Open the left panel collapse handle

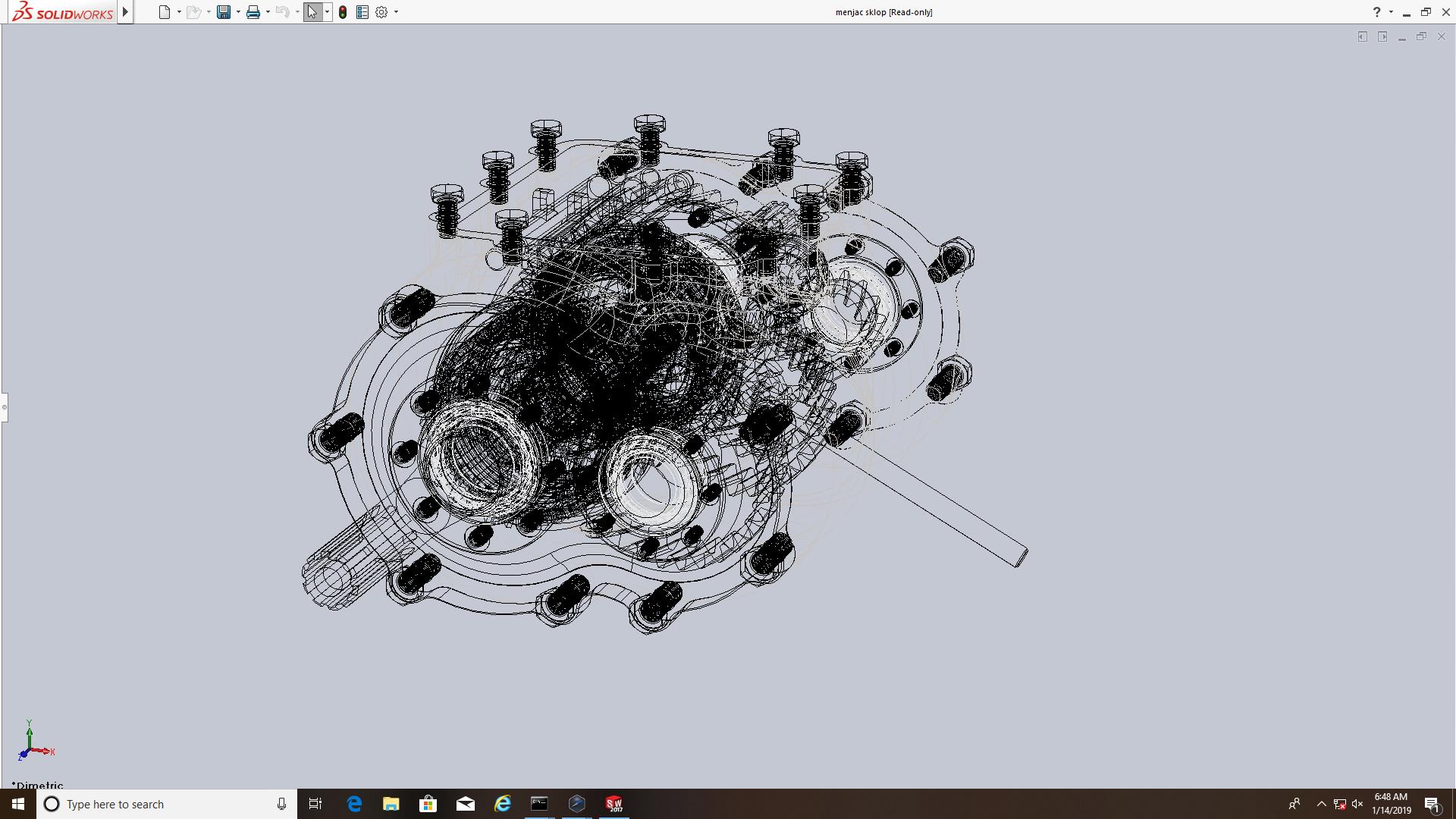click(4, 407)
